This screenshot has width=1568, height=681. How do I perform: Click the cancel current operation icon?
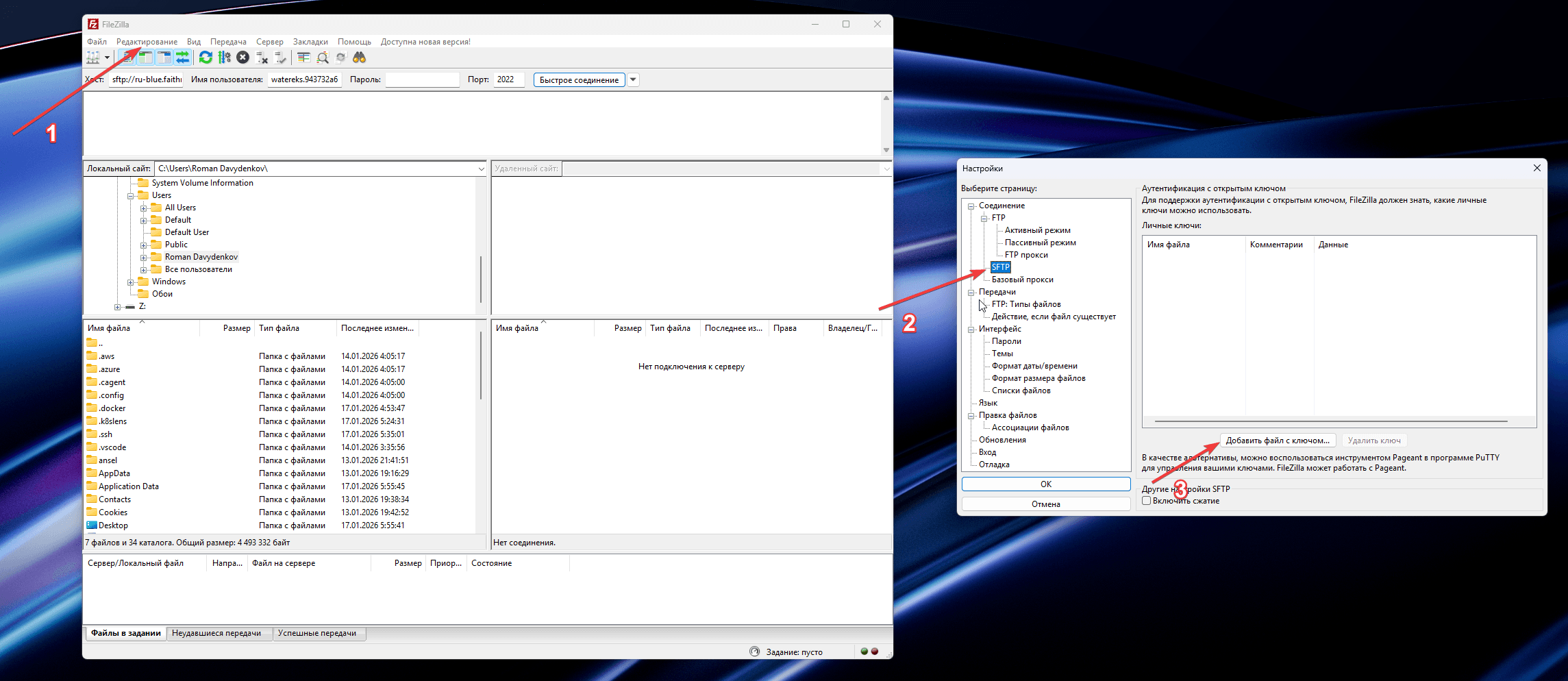pos(242,58)
